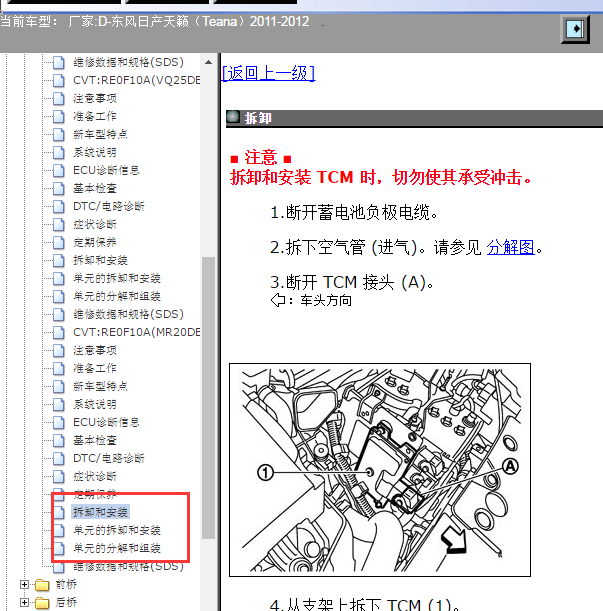Screen dimensions: 603x611
Task: Click step text 1.断开蓄电池负极电缆
Action: click(x=354, y=212)
